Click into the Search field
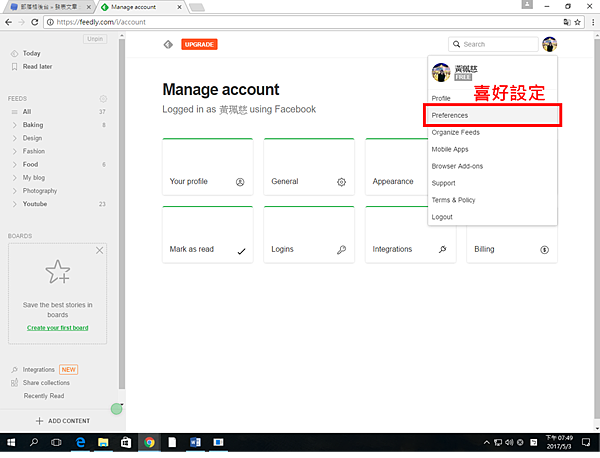600x458 pixels. click(493, 44)
